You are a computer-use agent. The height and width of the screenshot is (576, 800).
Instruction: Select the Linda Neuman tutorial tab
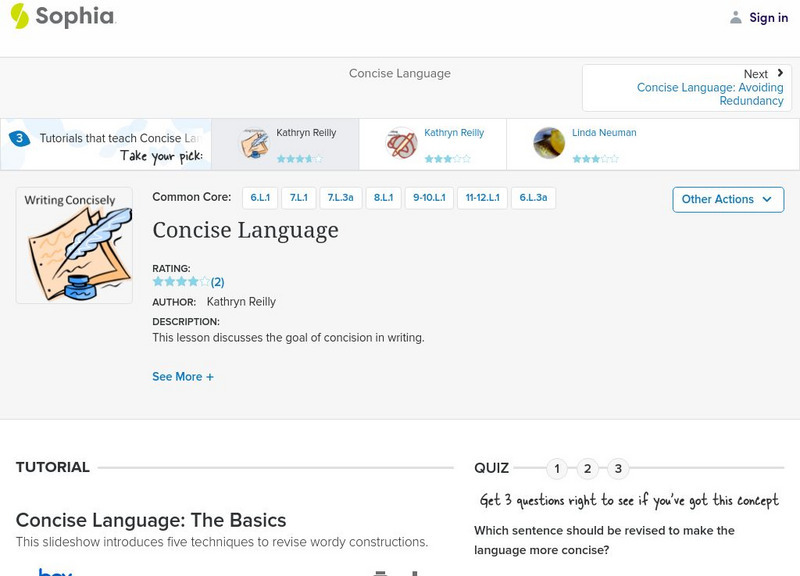(x=580, y=144)
